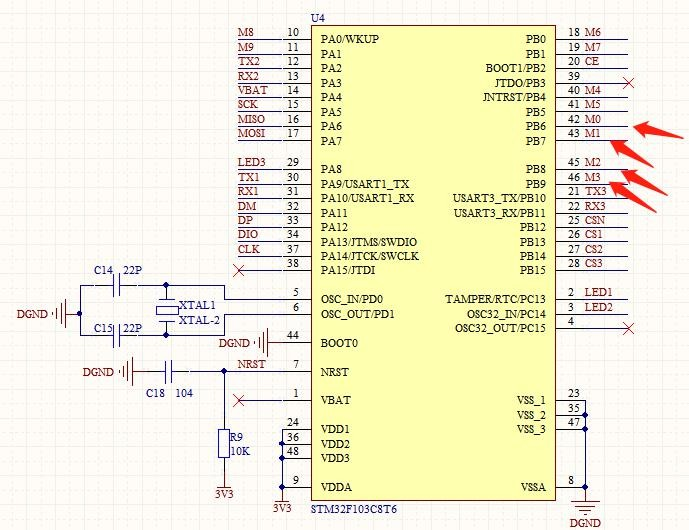689x530 pixels.
Task: Click the 10K value of R9
Action: (x=240, y=451)
